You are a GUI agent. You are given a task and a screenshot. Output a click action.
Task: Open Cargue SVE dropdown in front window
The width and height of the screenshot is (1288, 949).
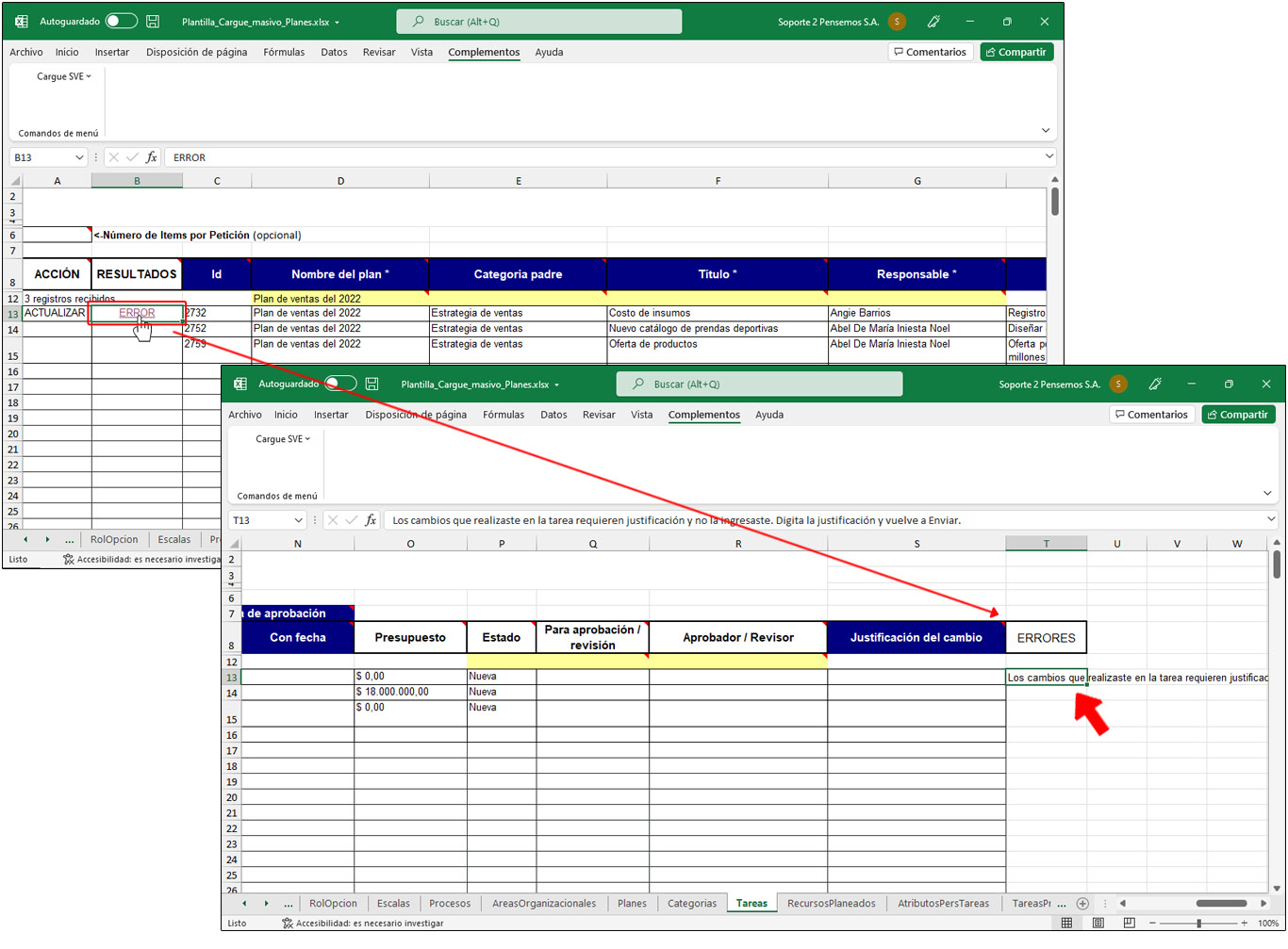click(x=283, y=439)
